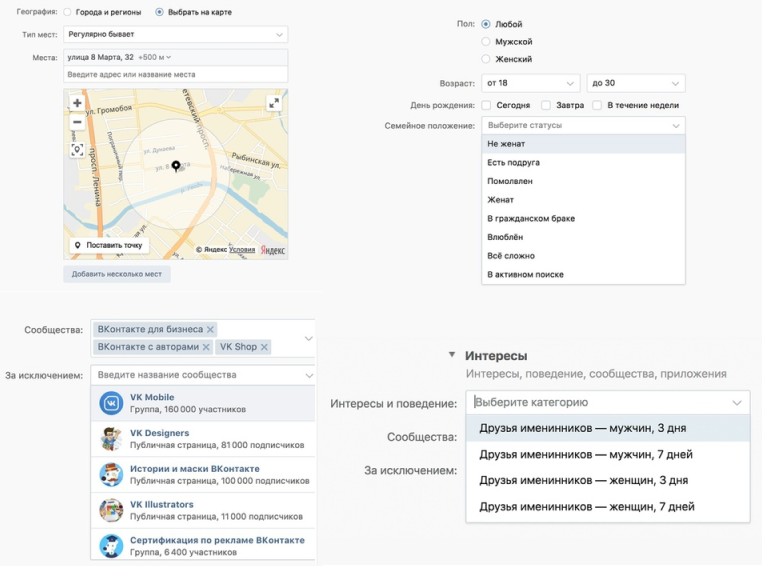The image size is (762, 566).
Task: Expand the selected communities field arrow
Action: (308, 338)
